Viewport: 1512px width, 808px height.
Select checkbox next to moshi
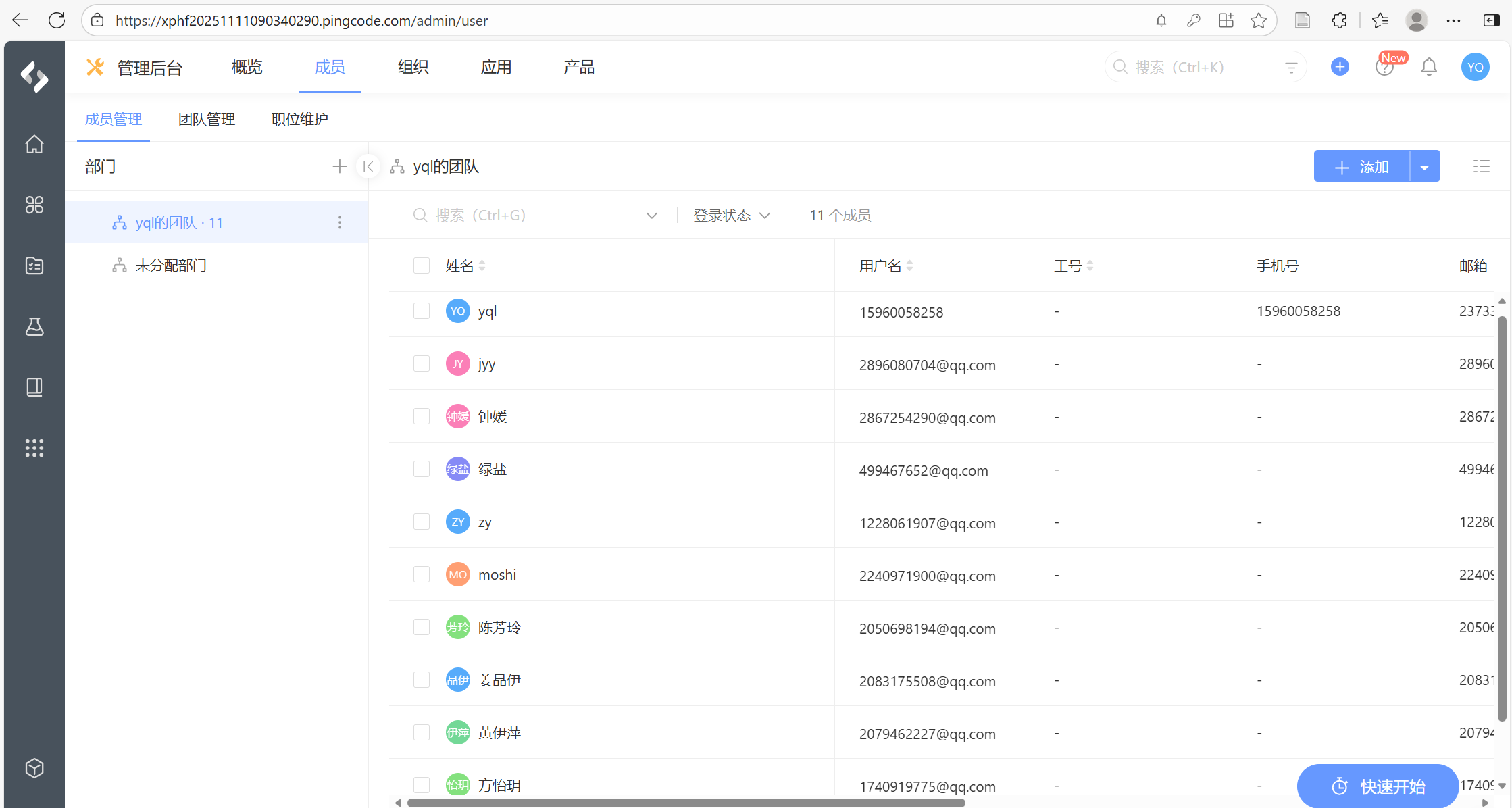[x=422, y=574]
